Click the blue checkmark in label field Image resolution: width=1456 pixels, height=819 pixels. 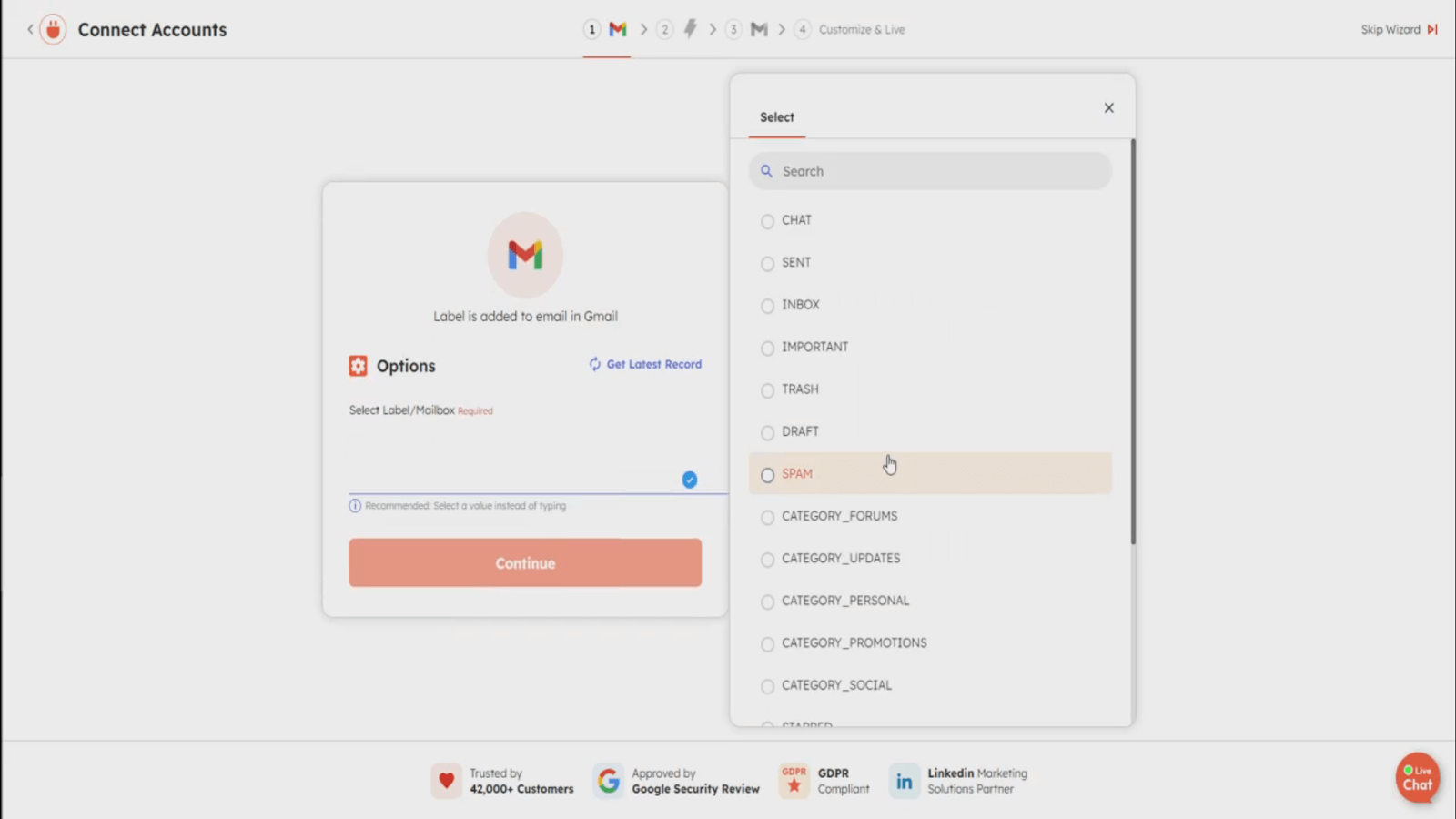click(x=690, y=480)
